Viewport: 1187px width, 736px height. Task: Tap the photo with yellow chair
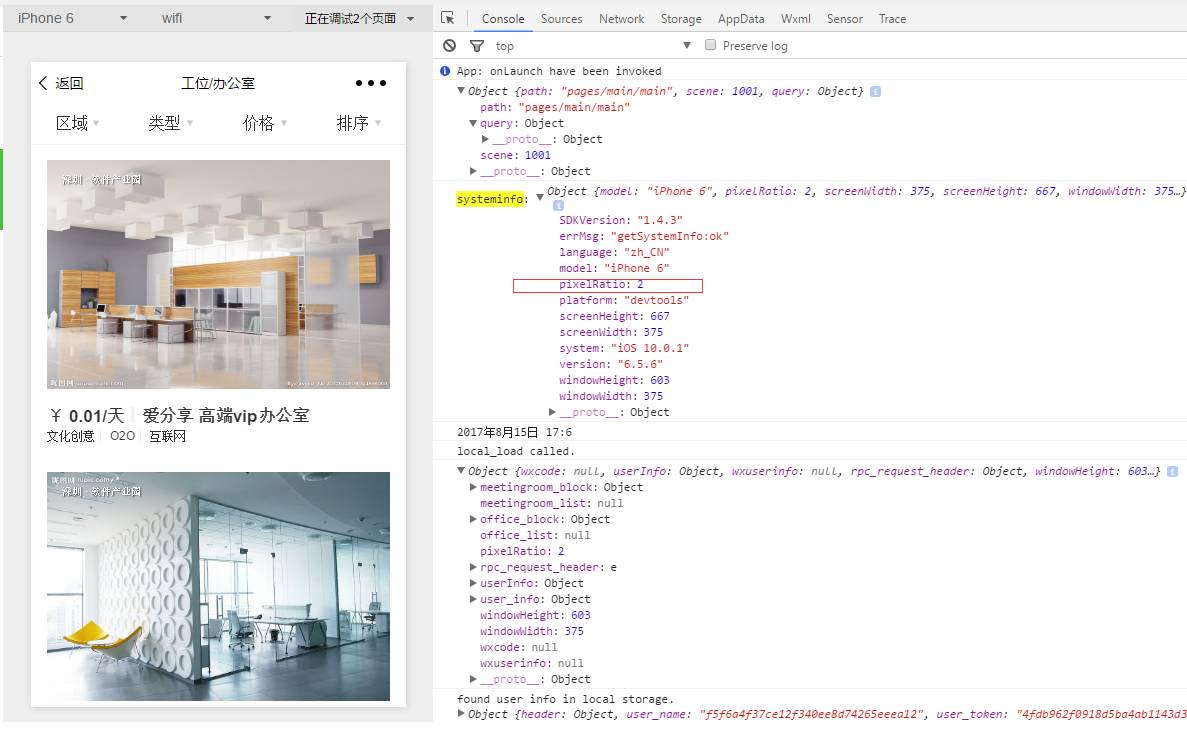[218, 586]
